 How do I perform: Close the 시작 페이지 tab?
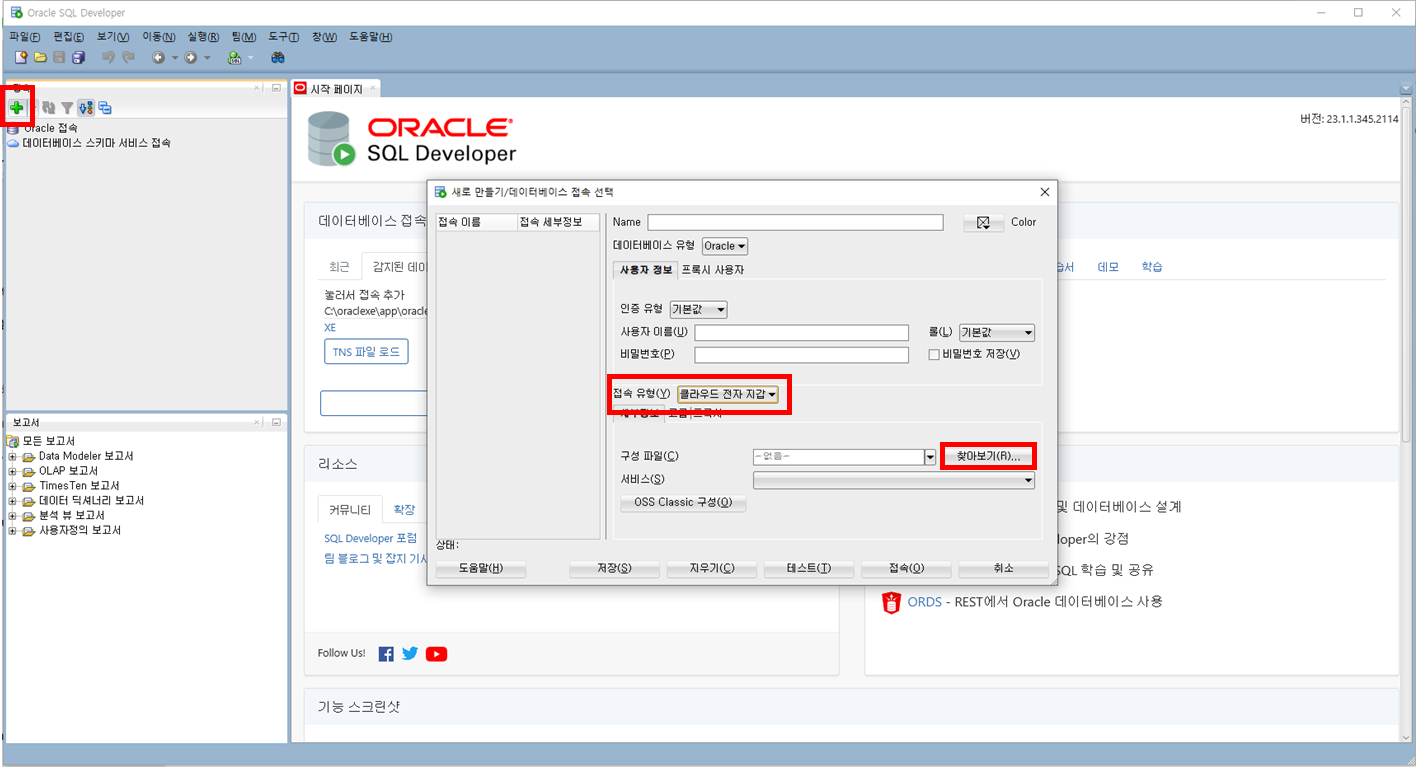373,89
